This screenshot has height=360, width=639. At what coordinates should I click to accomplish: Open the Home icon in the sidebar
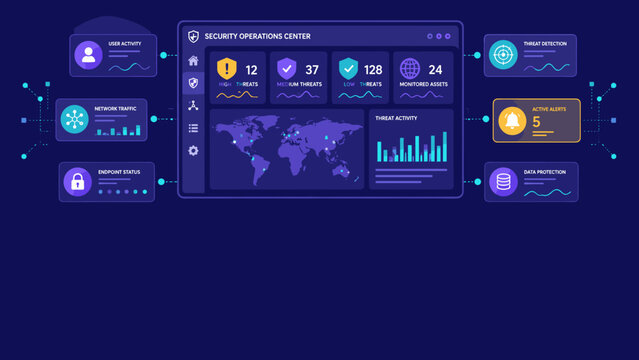[193, 61]
